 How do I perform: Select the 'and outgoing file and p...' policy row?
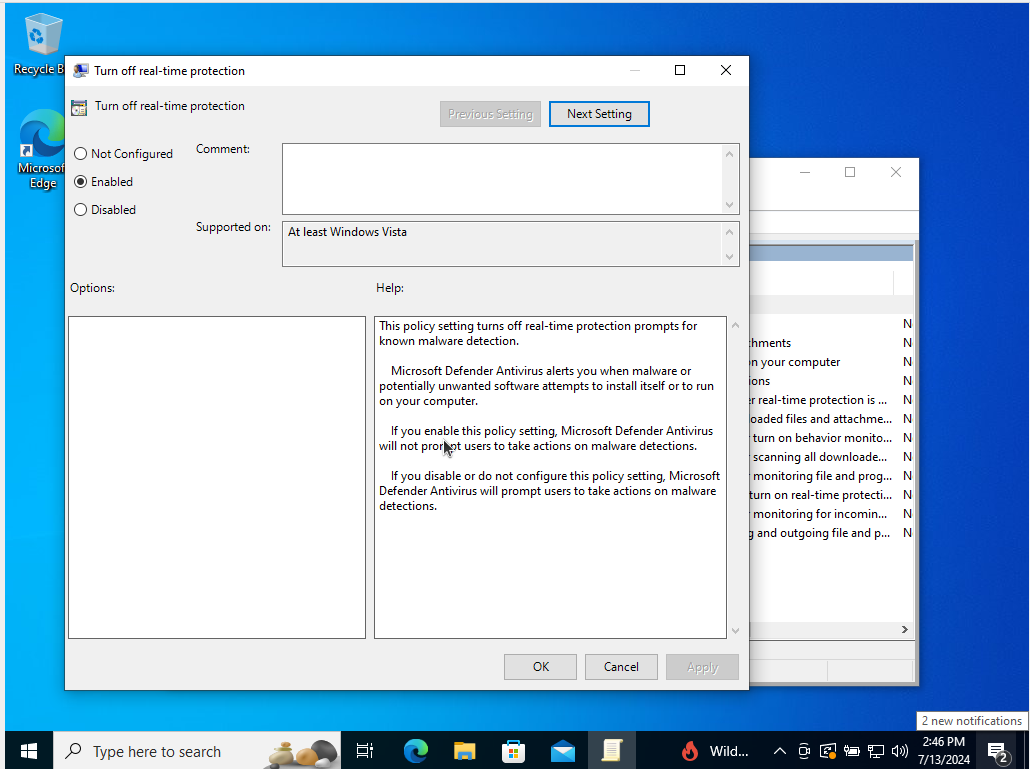[x=831, y=533]
